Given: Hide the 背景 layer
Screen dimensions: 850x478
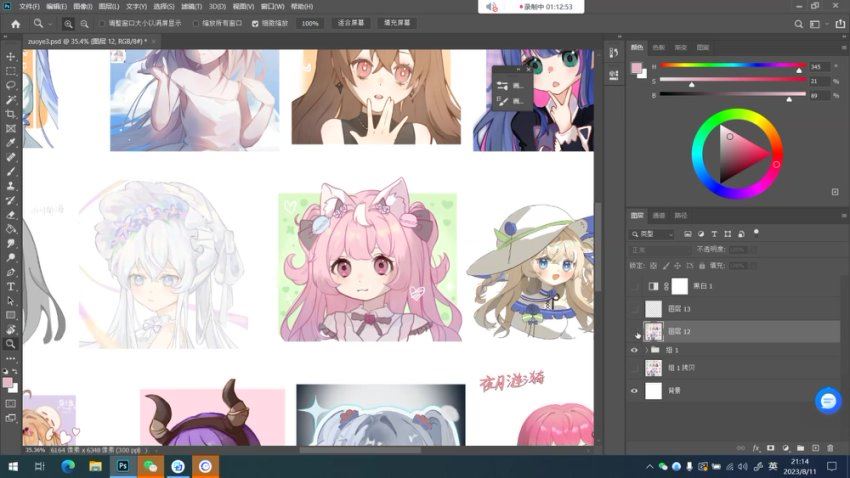Looking at the screenshot, I should [634, 391].
